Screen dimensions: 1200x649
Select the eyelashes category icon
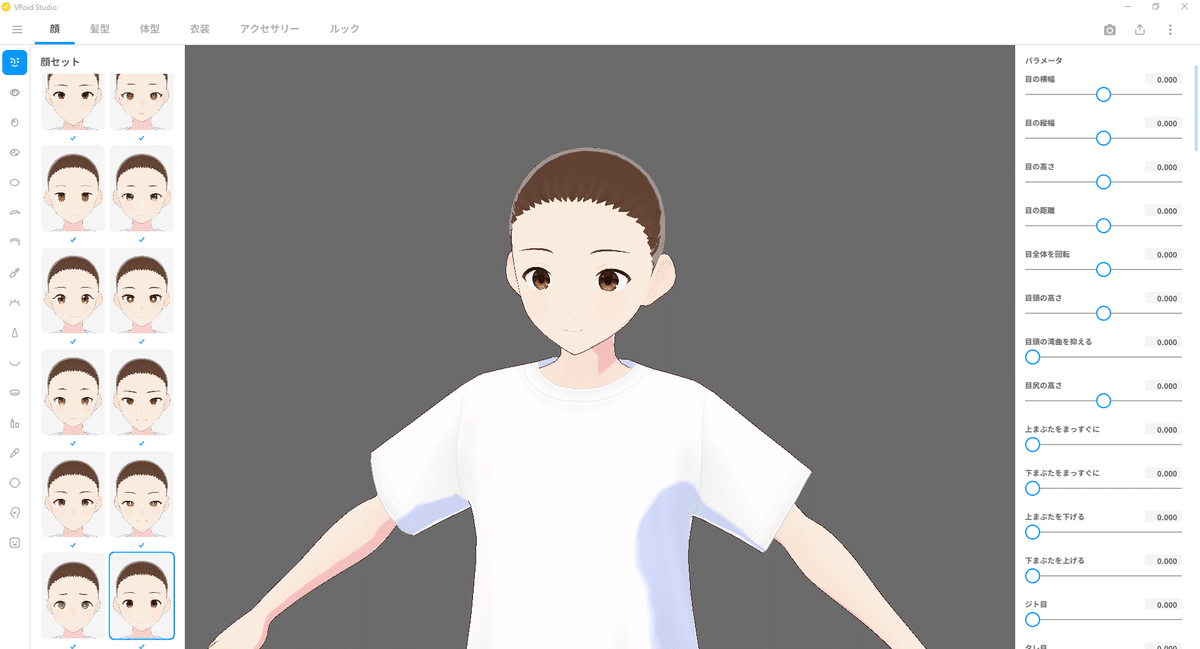[x=15, y=302]
